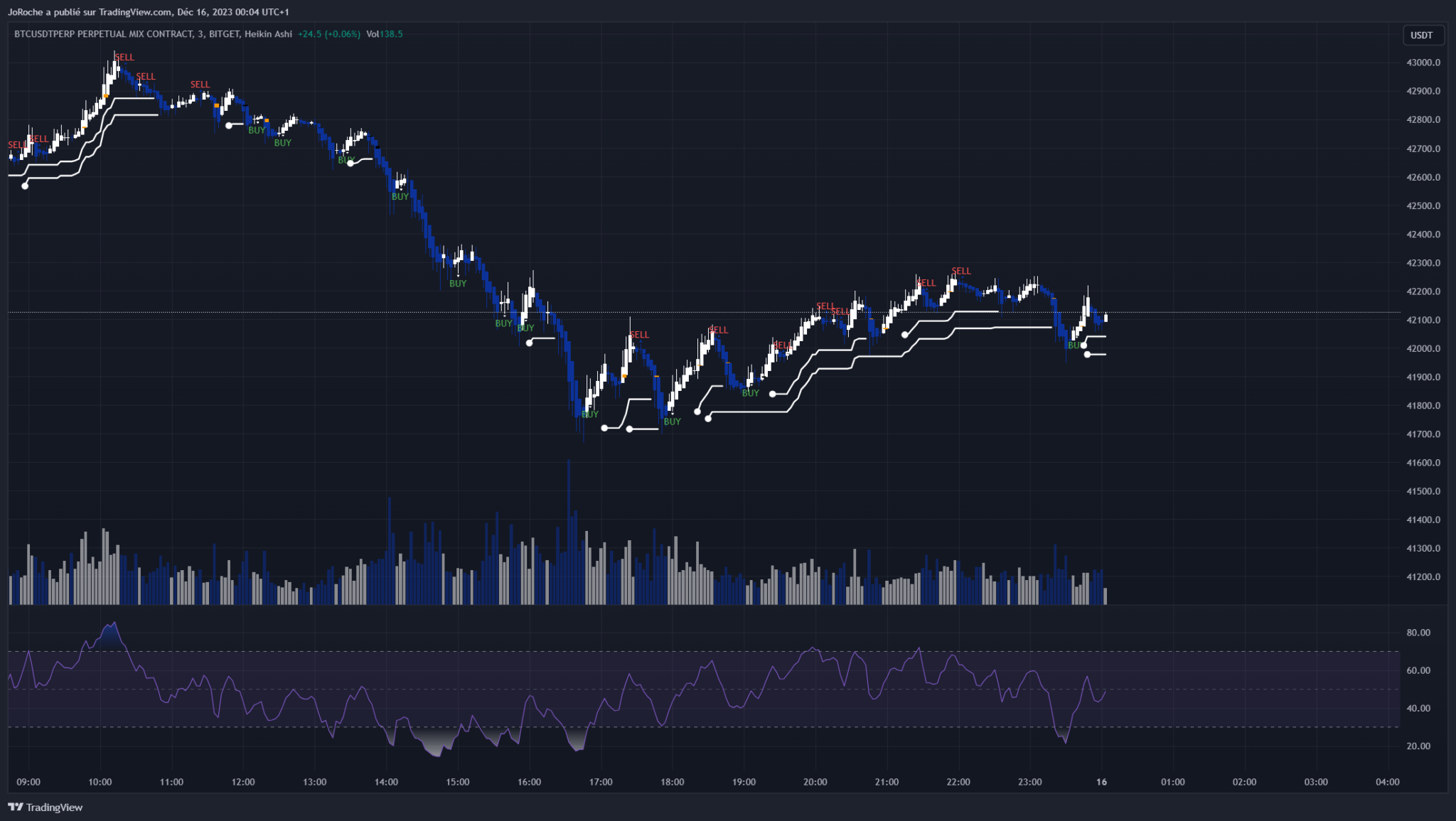The height and width of the screenshot is (821, 1456).
Task: Click the 43000.0 price axis label
Action: [1423, 63]
